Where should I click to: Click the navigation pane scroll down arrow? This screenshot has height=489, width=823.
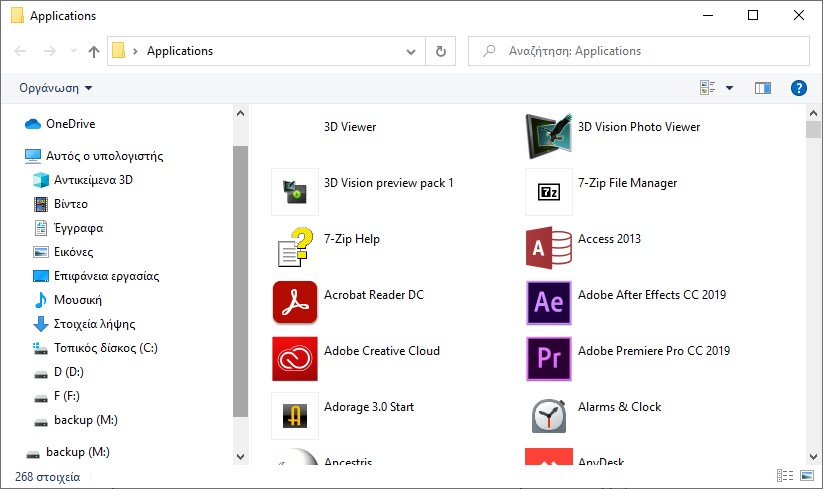240,456
